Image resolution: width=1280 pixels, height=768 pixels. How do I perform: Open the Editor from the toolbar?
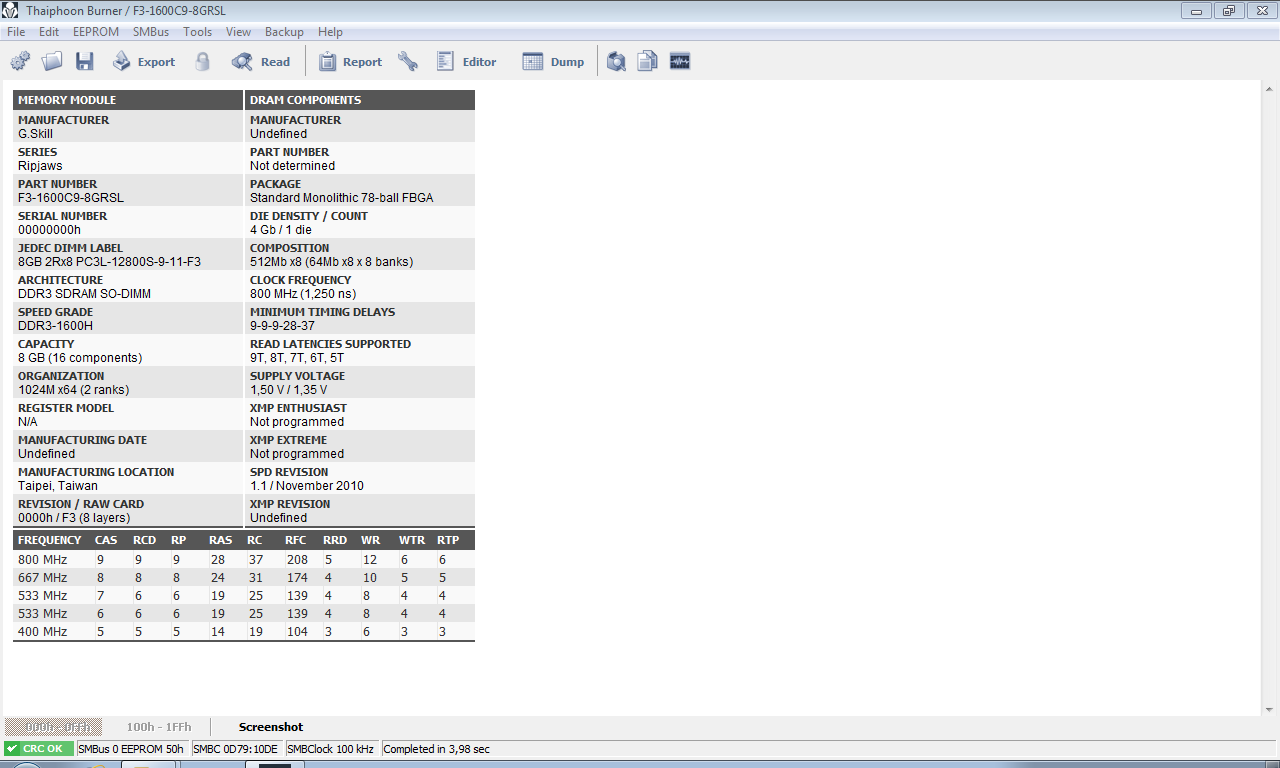point(466,62)
